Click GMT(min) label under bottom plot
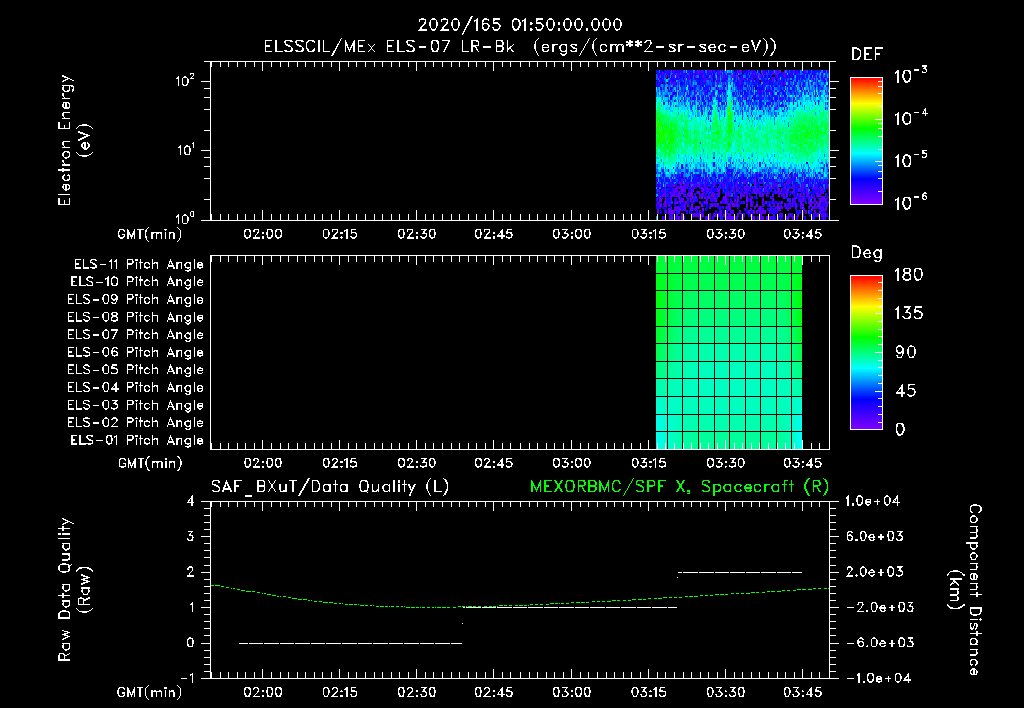Image resolution: width=1024 pixels, height=708 pixels. click(x=150, y=692)
